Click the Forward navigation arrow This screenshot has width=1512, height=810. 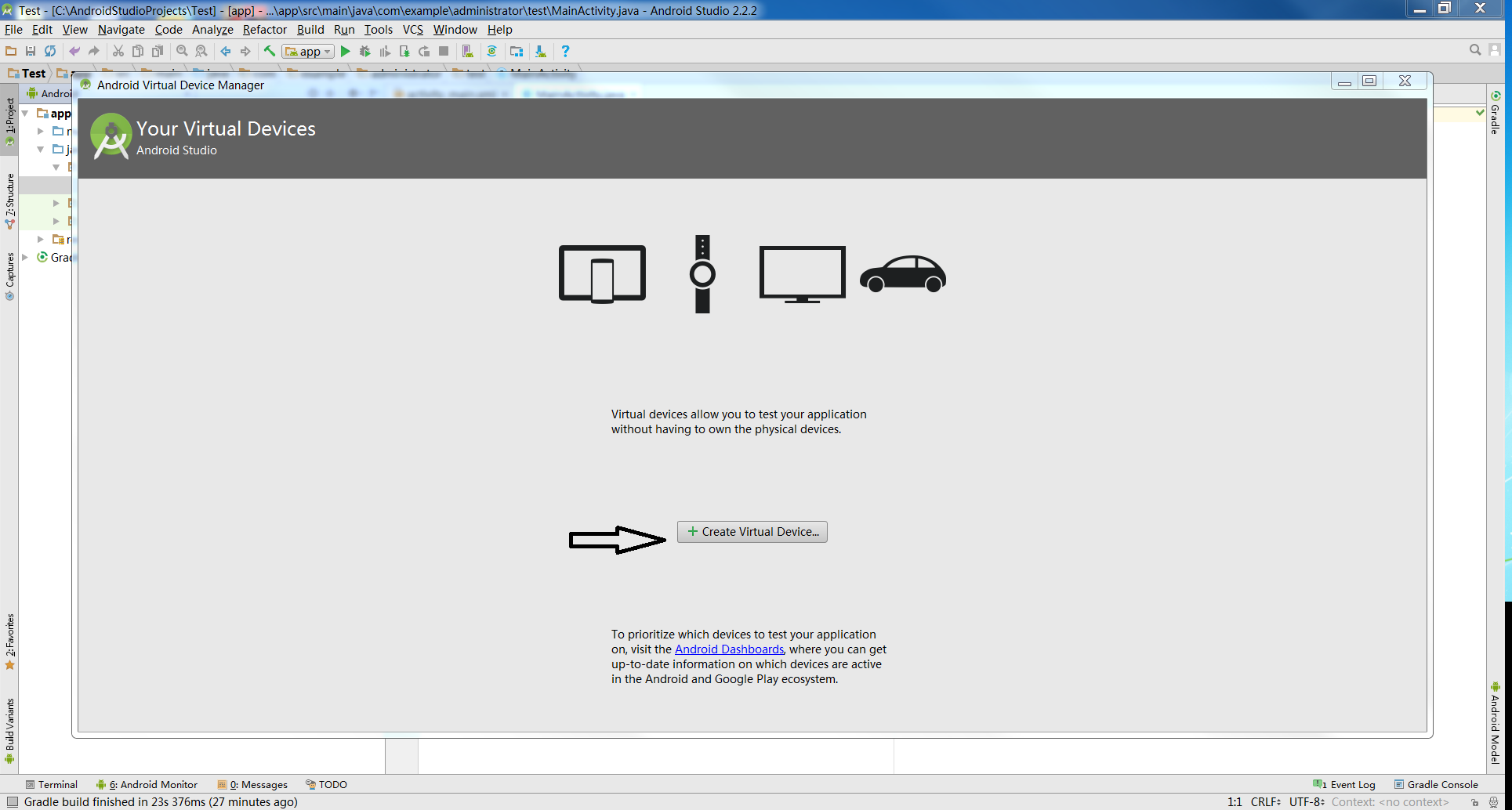pyautogui.click(x=245, y=51)
